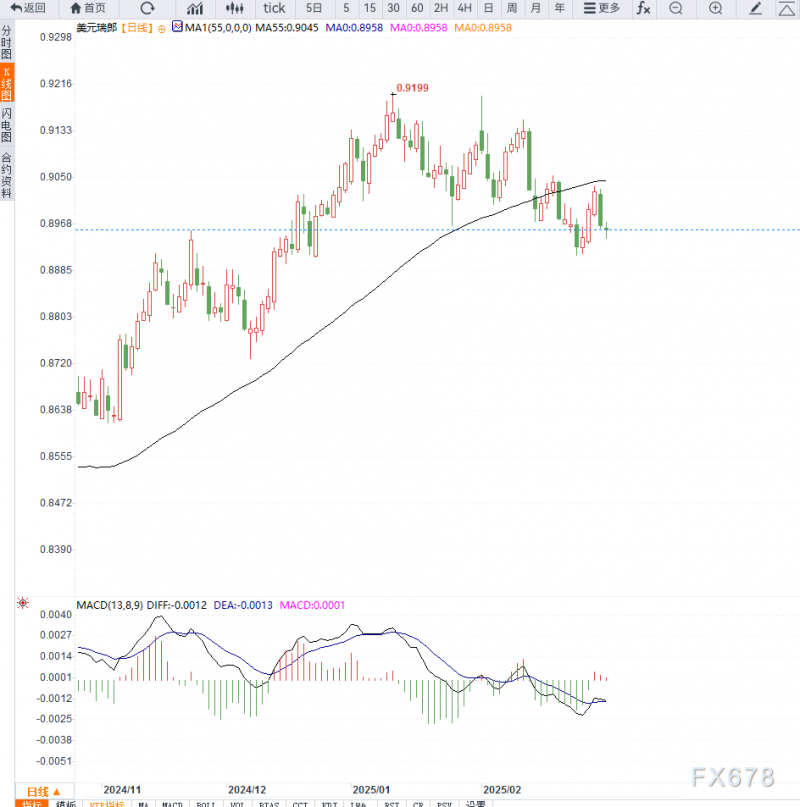The image size is (800, 807).
Task: Click the 返回 back arrow button
Action: (28, 8)
